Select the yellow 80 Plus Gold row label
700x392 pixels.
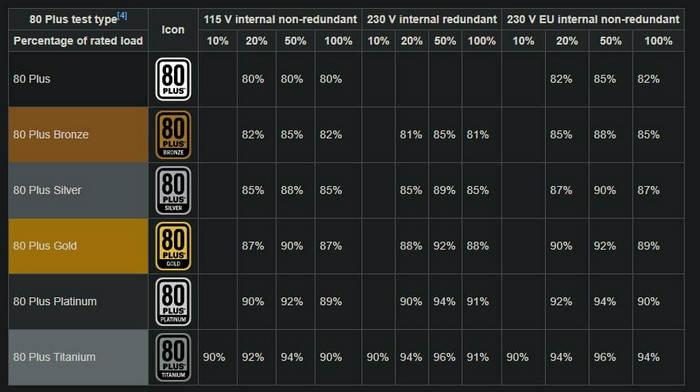pos(78,246)
